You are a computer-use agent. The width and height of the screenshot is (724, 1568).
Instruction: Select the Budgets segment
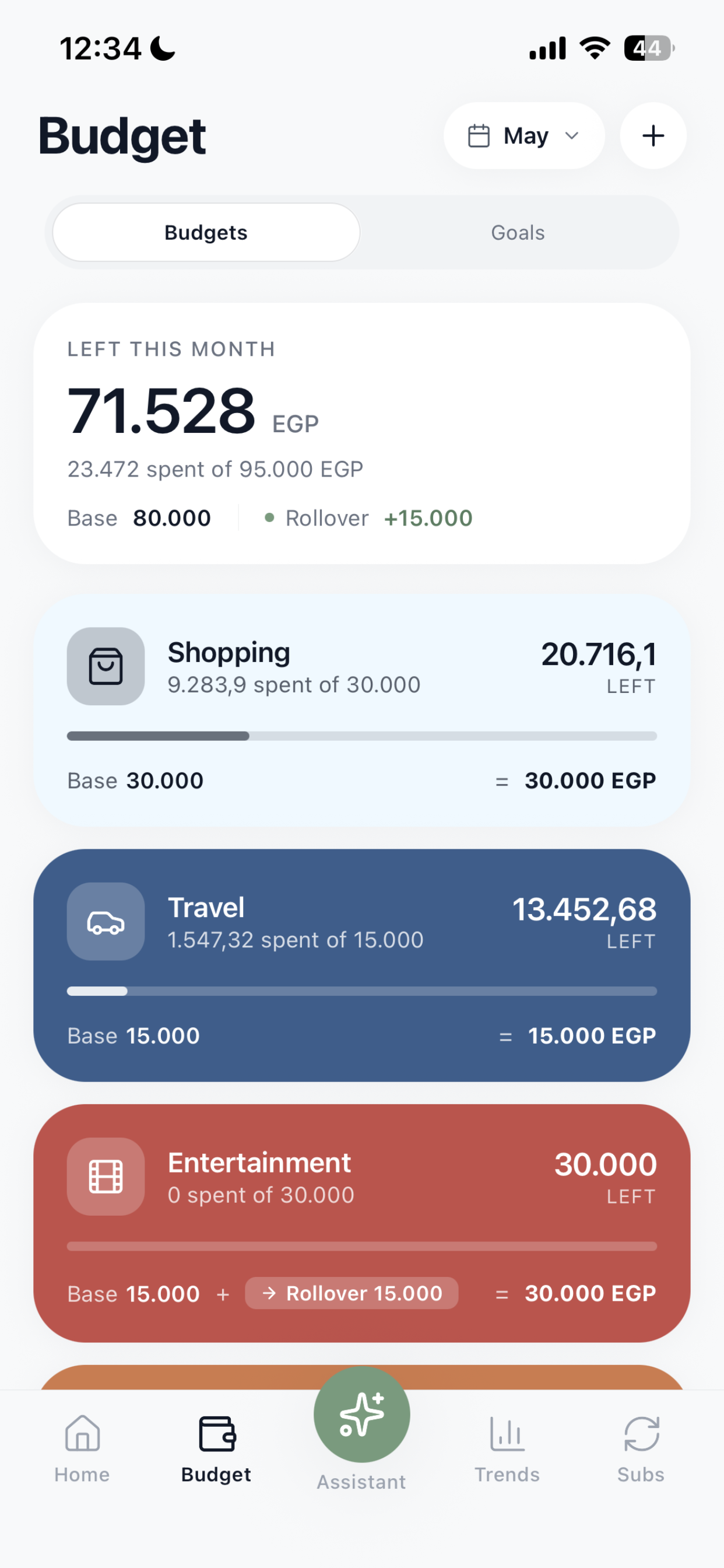click(x=206, y=233)
